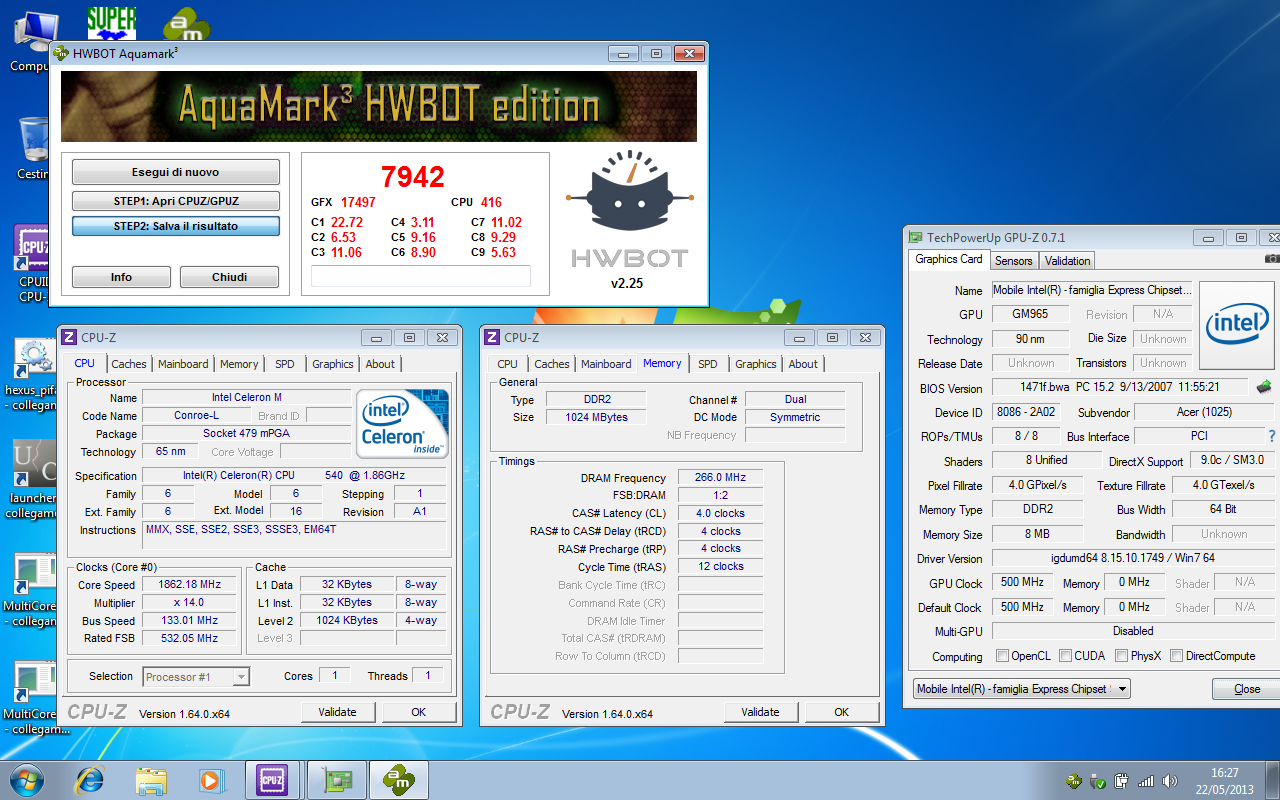The image size is (1280, 800).
Task: Click OK in left CPU-Z window
Action: [419, 712]
